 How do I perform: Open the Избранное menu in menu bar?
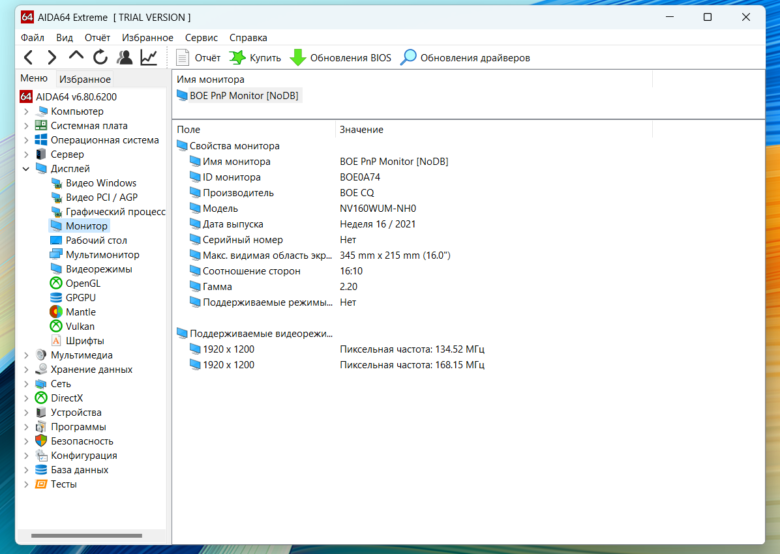[x=147, y=38]
